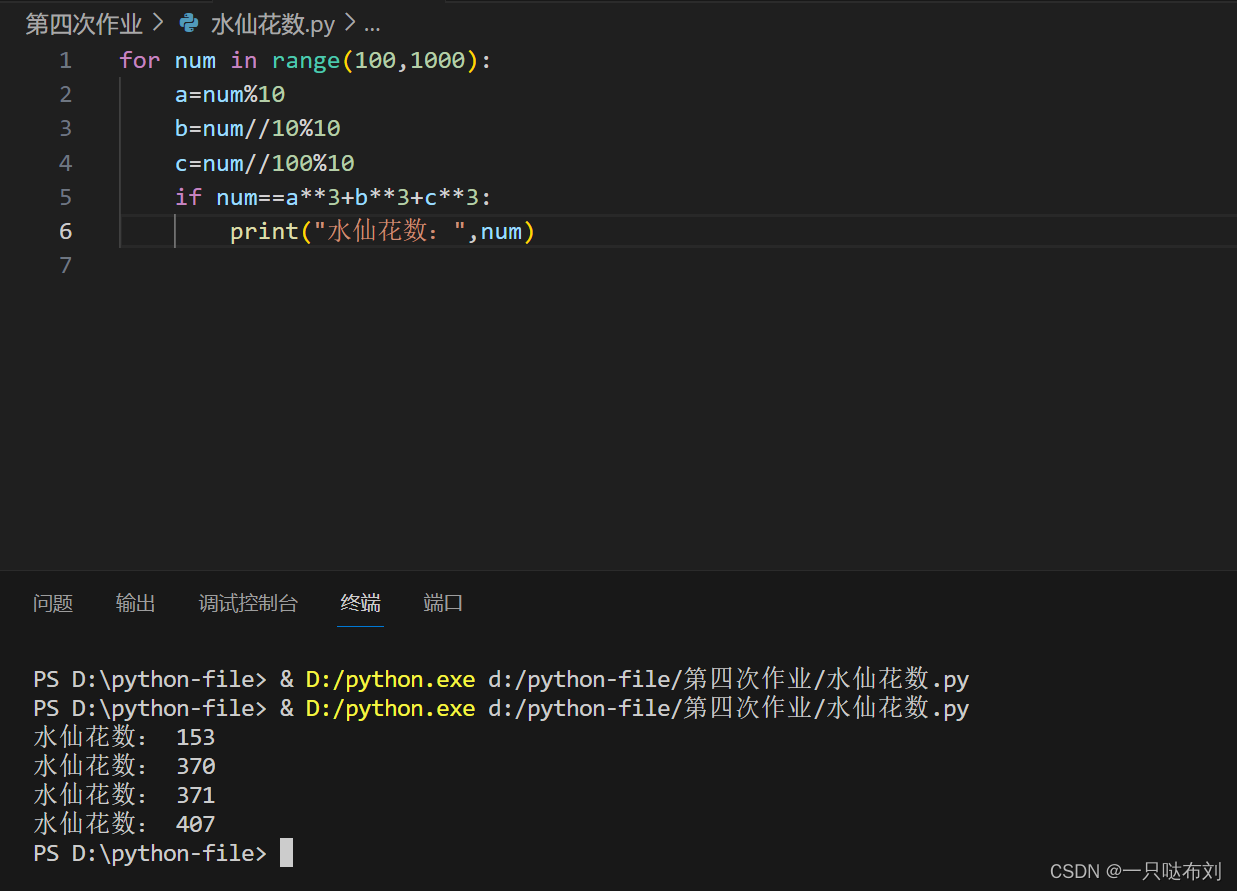Select the 终端 panel tab
The width and height of the screenshot is (1237, 891).
coord(360,603)
